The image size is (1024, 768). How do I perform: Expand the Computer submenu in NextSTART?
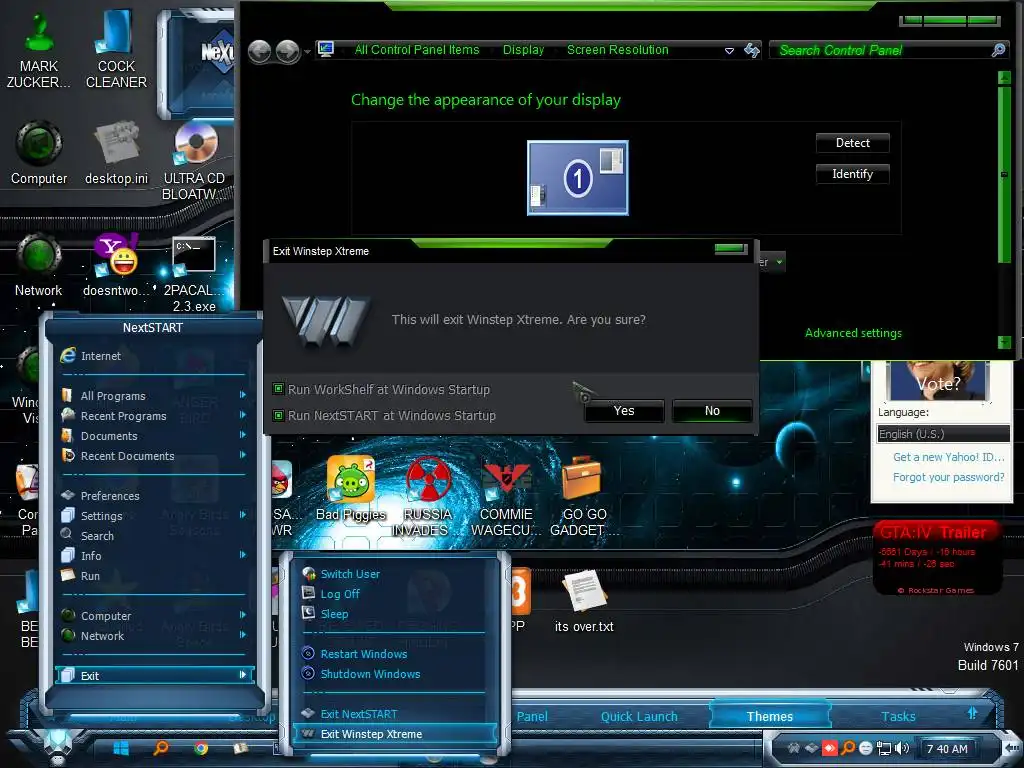[153, 616]
